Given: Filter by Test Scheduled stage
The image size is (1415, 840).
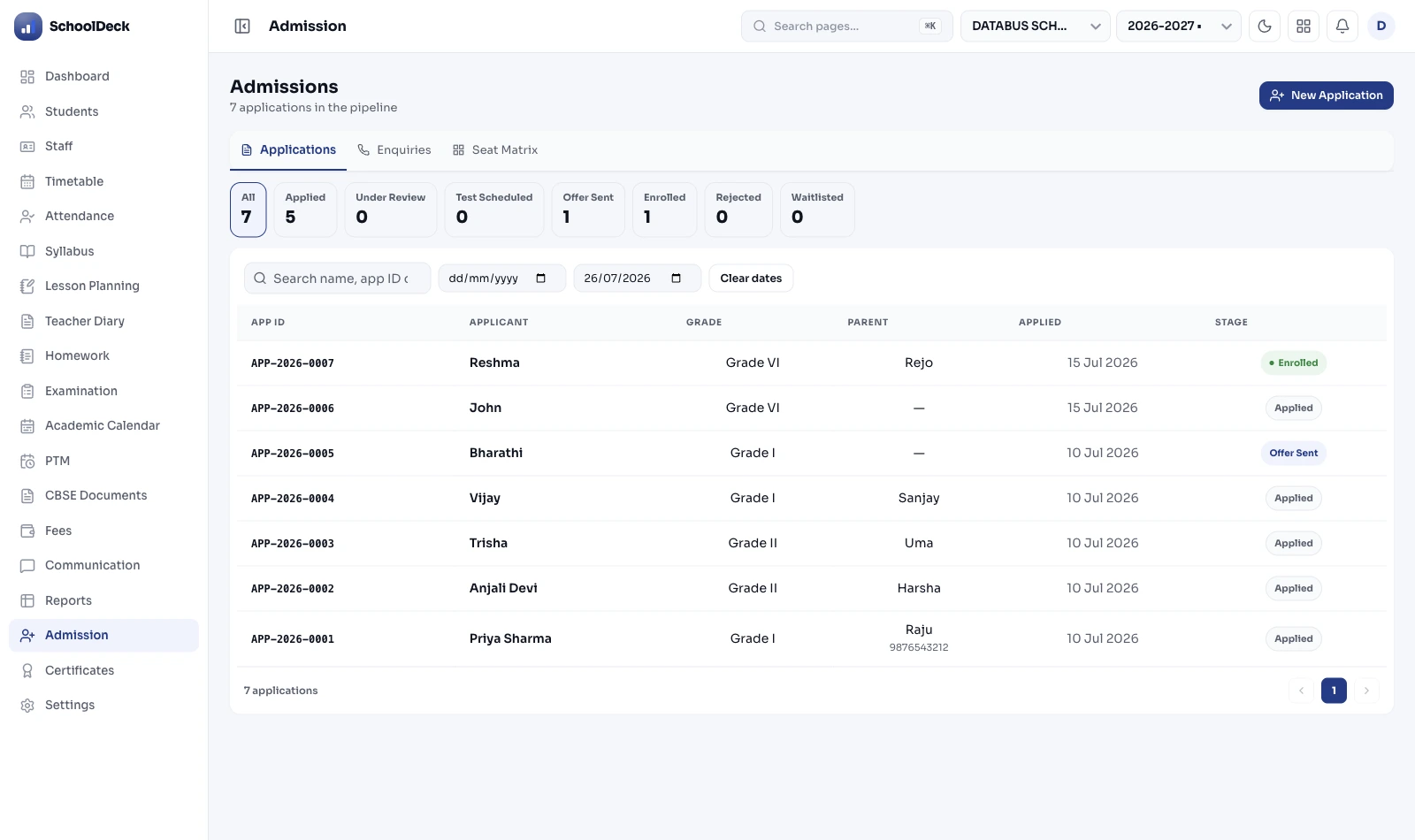Looking at the screenshot, I should (x=494, y=210).
